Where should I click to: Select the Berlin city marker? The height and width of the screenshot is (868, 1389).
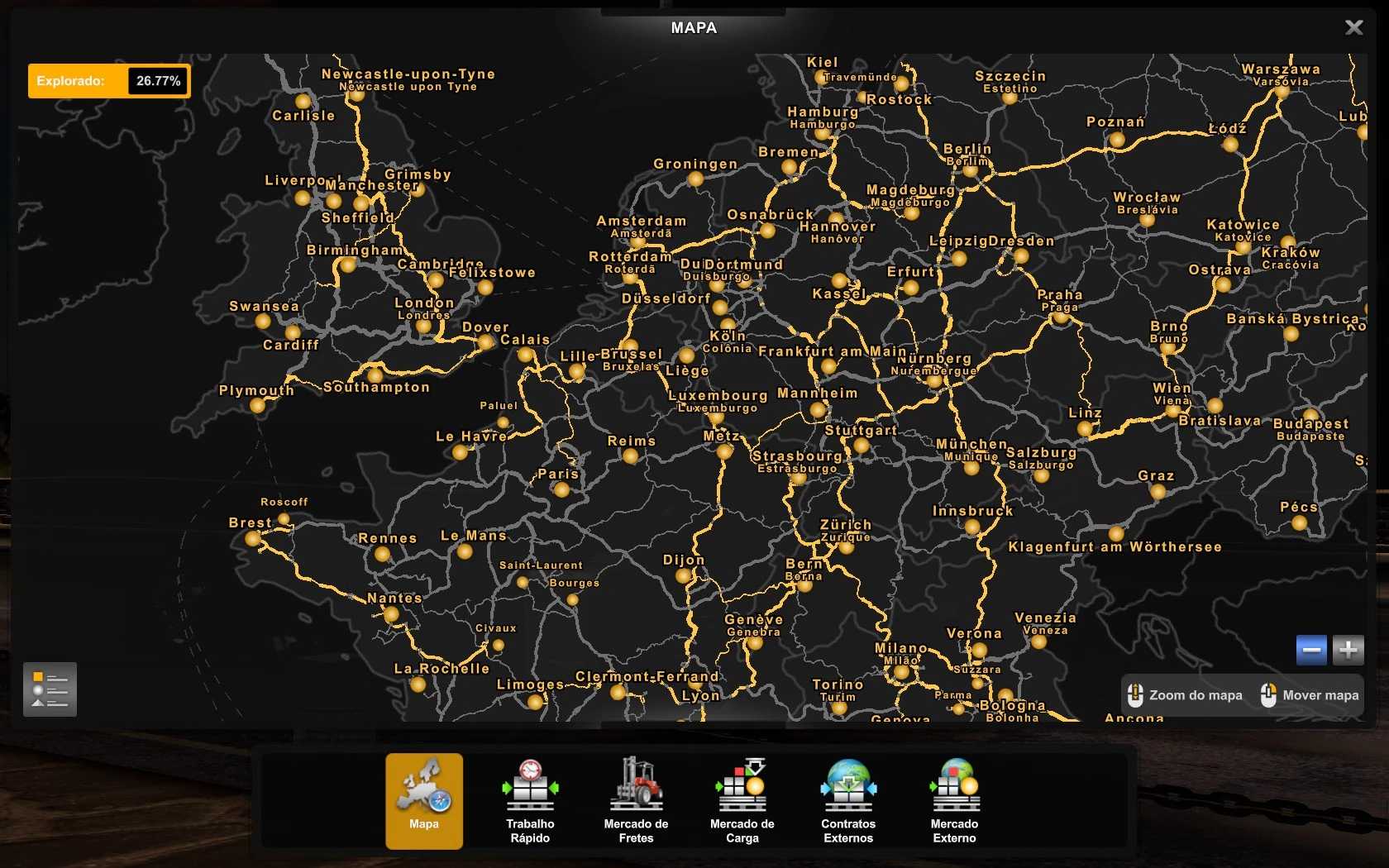(971, 169)
